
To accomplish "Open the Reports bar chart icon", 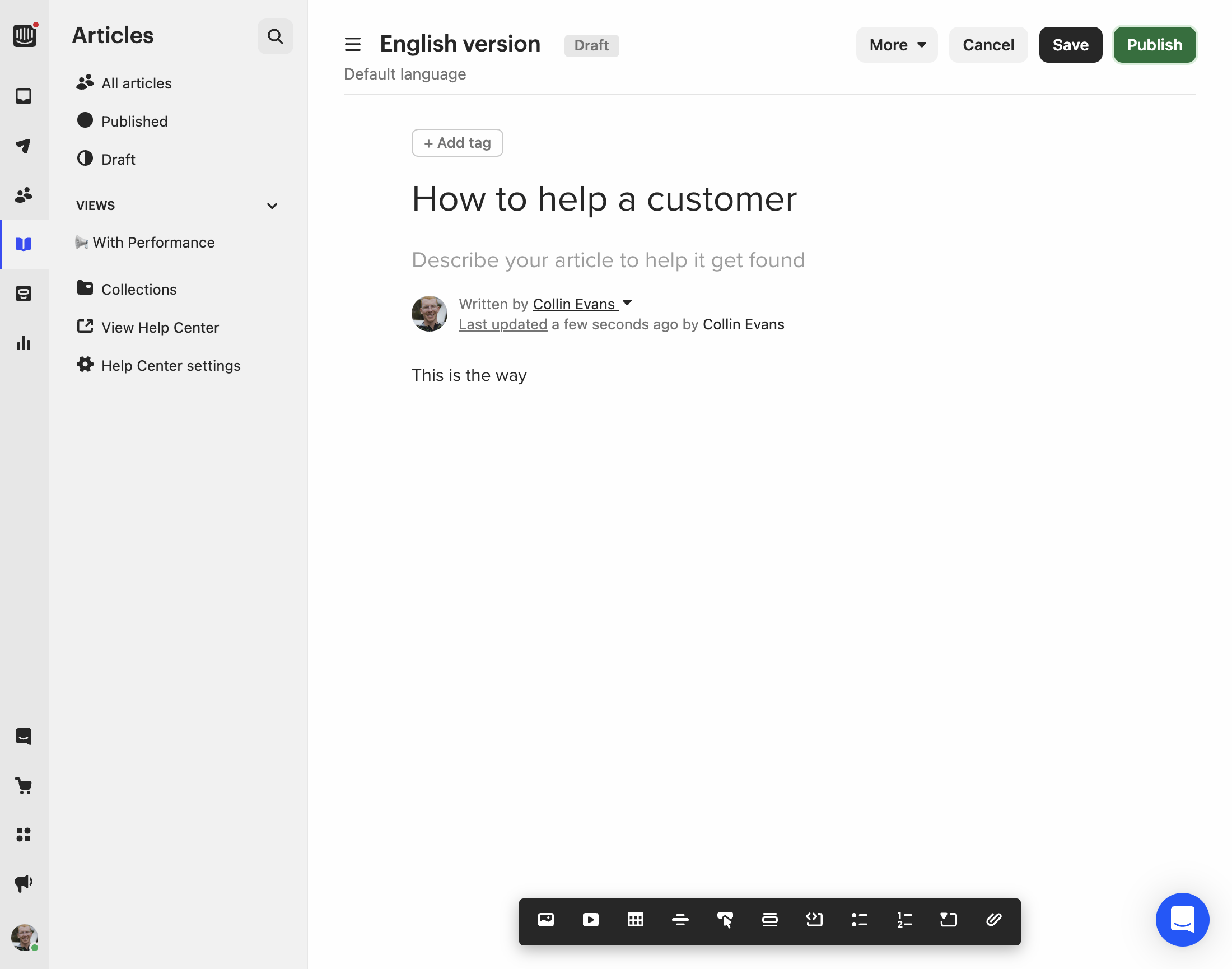I will pos(24,343).
